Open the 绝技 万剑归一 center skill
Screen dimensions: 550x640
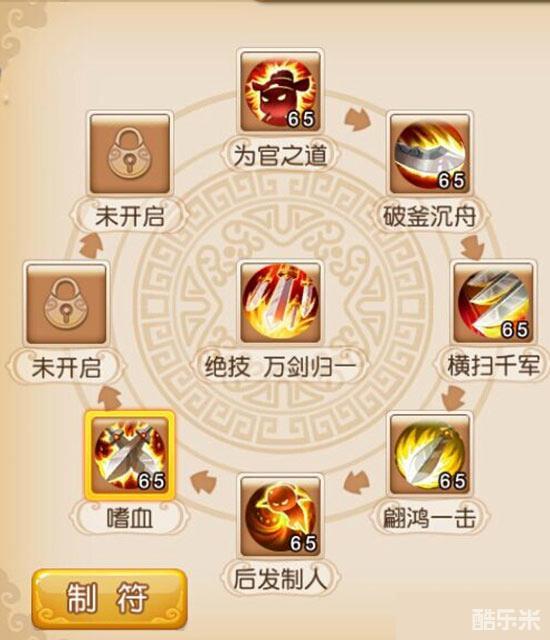(x=280, y=302)
